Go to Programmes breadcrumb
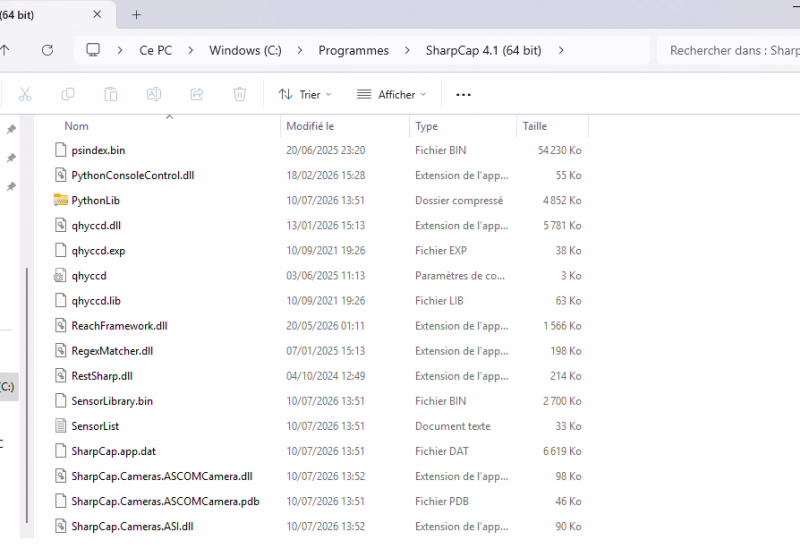 tap(354, 51)
